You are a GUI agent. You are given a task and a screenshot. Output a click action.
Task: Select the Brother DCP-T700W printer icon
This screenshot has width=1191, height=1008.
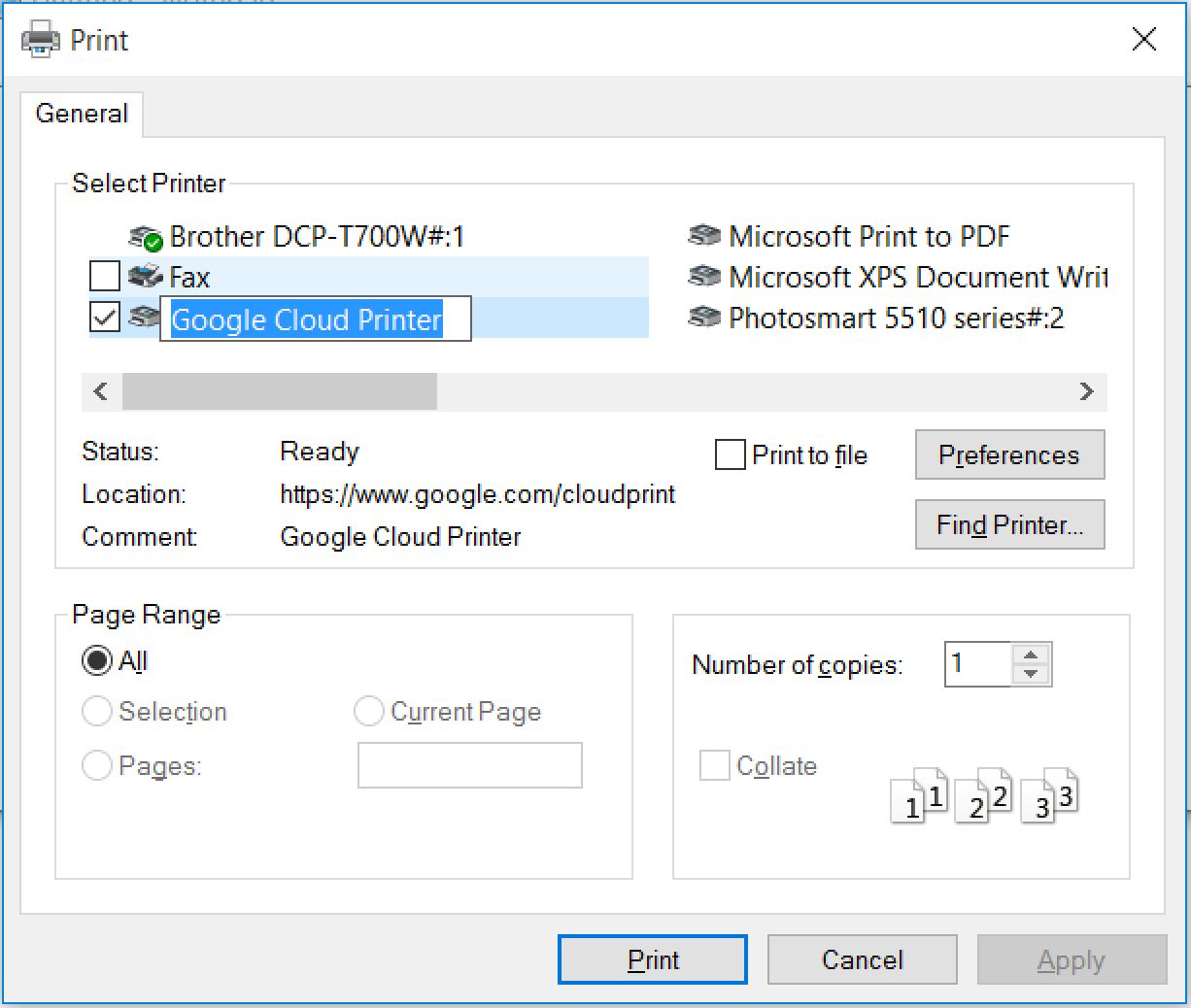click(146, 237)
